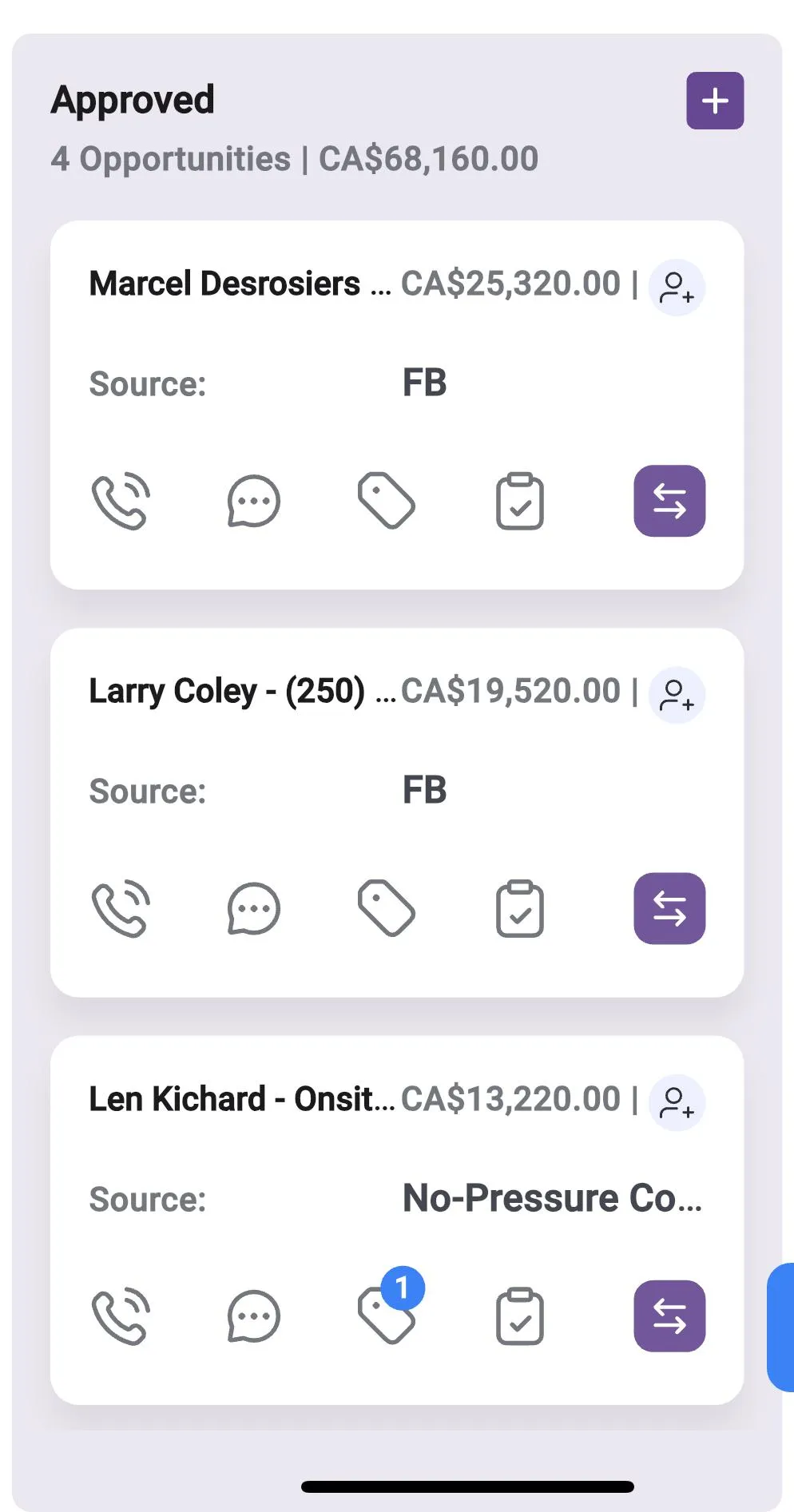Move Len Kichard opportunity to another stage
The image size is (794, 1512).
tap(669, 1317)
